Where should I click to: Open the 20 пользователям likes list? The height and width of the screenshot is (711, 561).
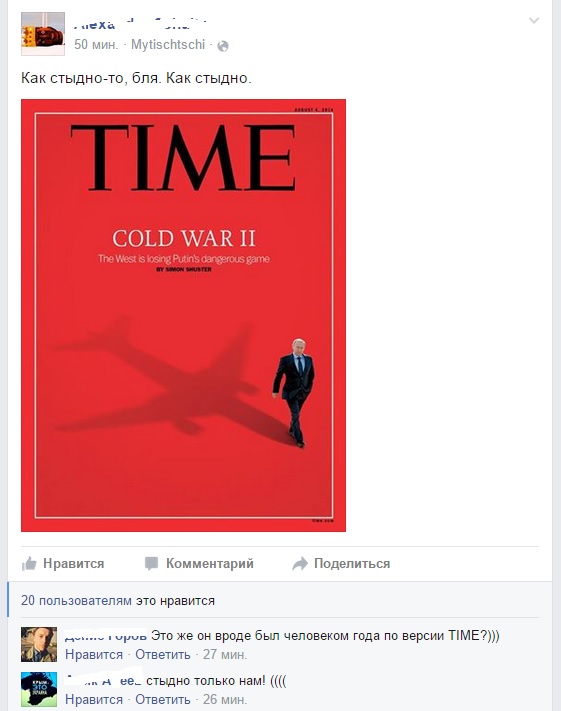(76, 600)
